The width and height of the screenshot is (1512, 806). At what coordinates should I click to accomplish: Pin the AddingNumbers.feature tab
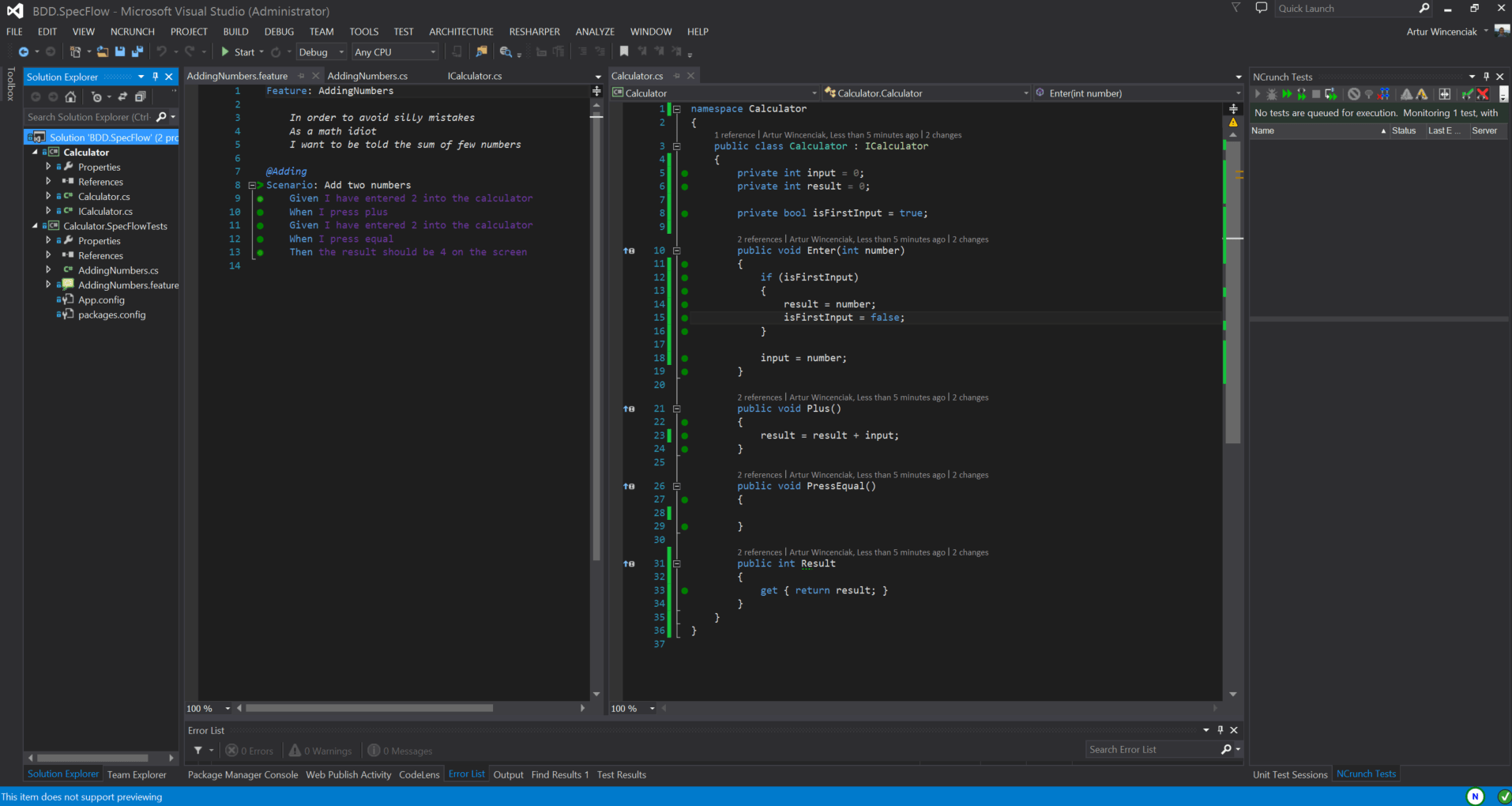[x=301, y=76]
